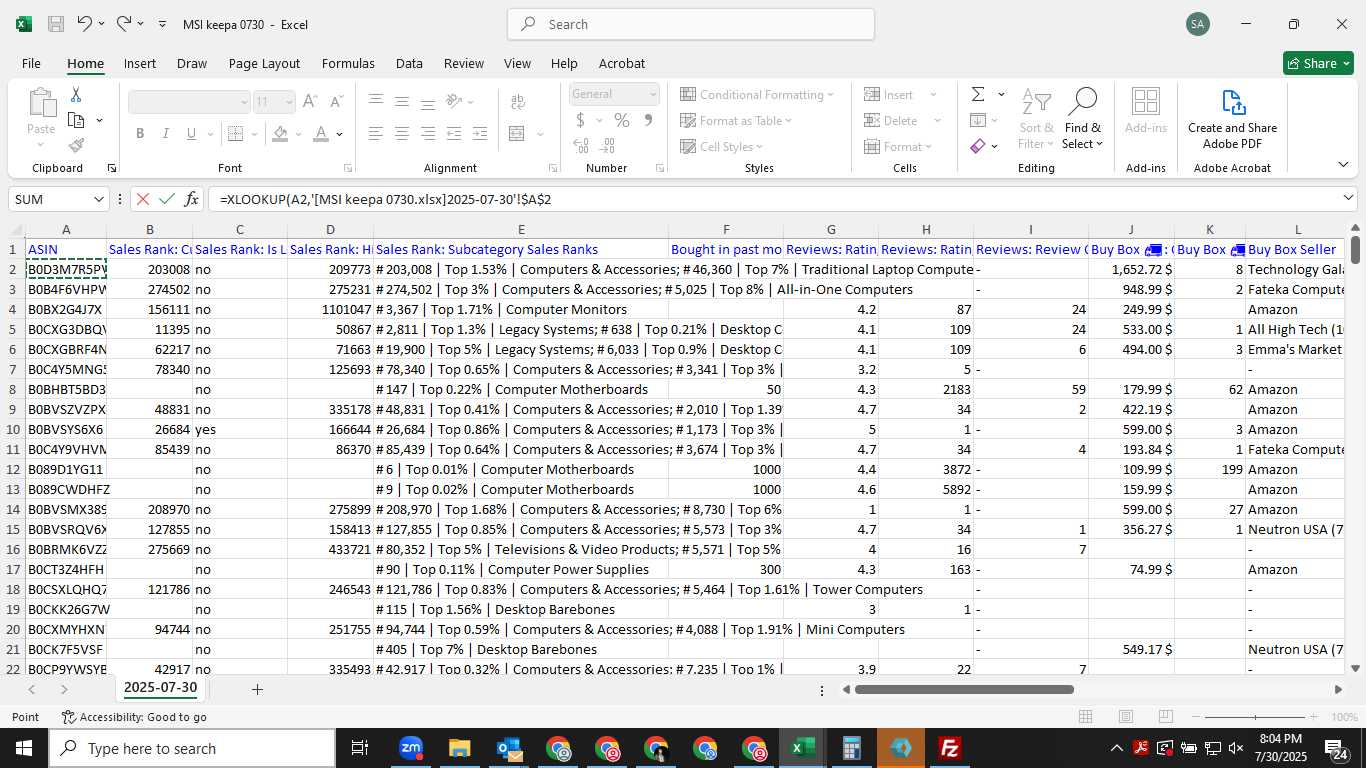Click the Delete cells button

coord(892,120)
